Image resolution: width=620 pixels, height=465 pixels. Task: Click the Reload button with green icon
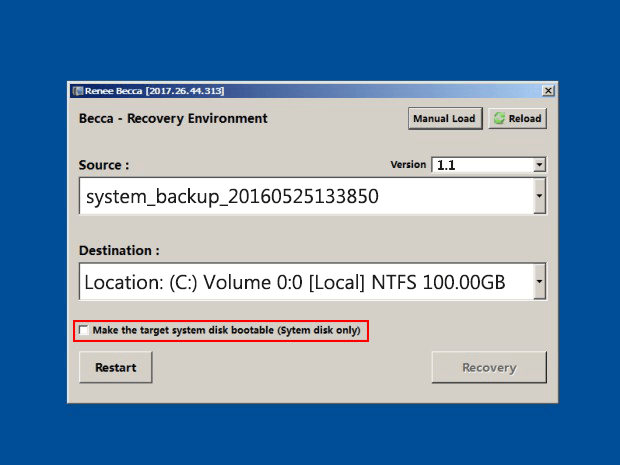pyautogui.click(x=518, y=118)
